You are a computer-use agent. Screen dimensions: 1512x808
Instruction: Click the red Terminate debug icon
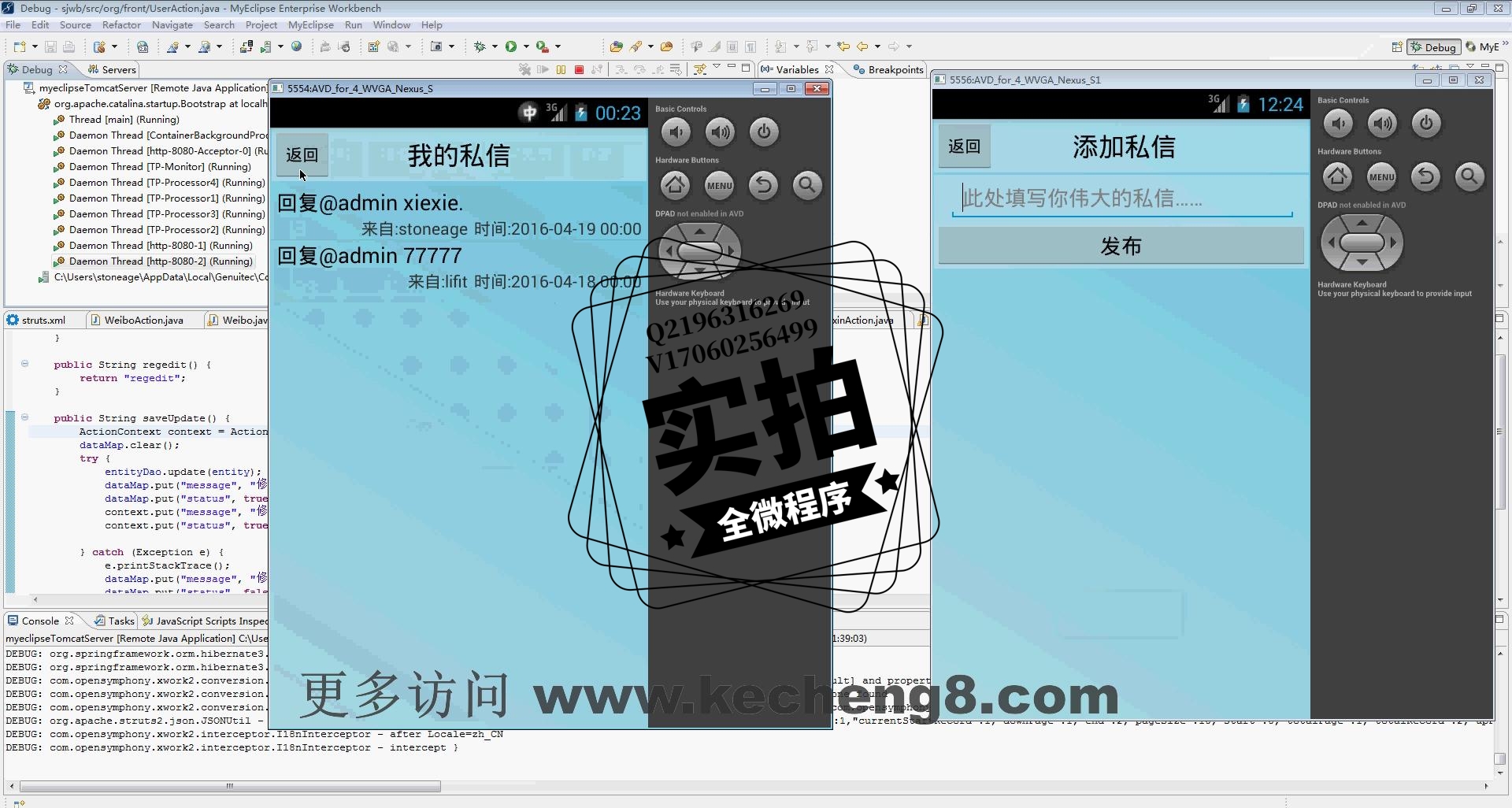click(x=579, y=69)
